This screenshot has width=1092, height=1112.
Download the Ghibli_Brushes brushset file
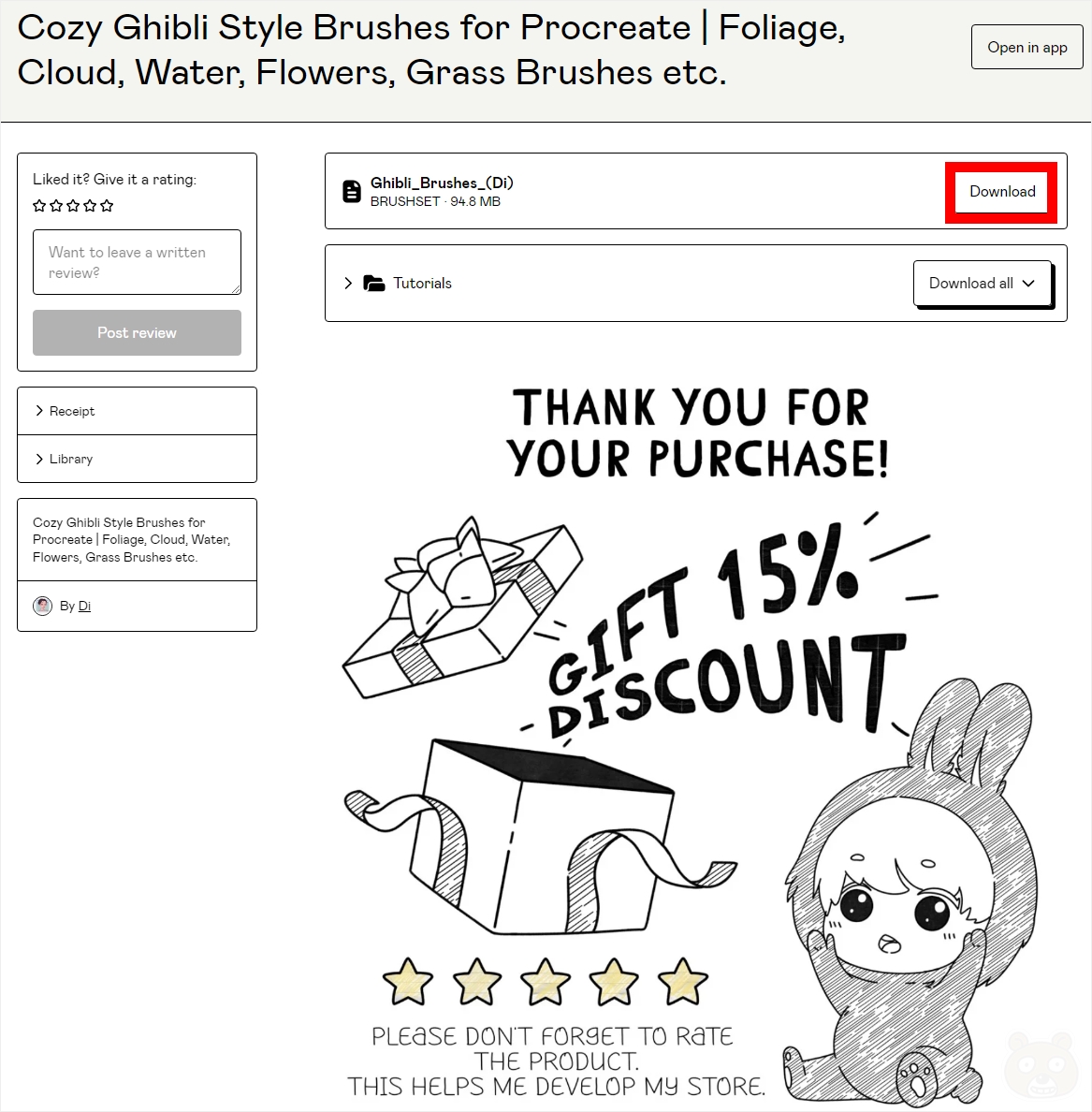1002,192
